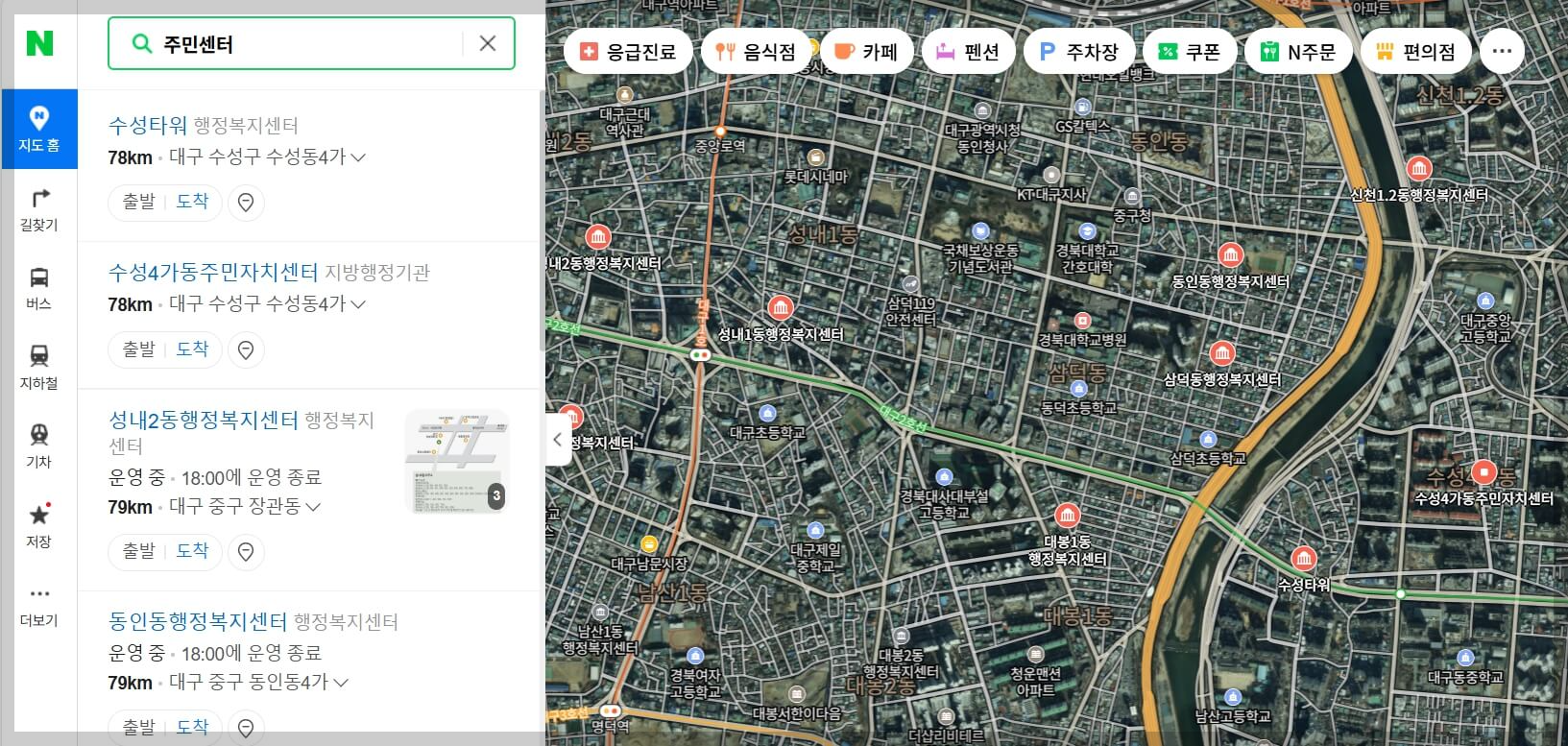The height and width of the screenshot is (746, 1568).
Task: Select 음식점 category chip
Action: coord(756,51)
